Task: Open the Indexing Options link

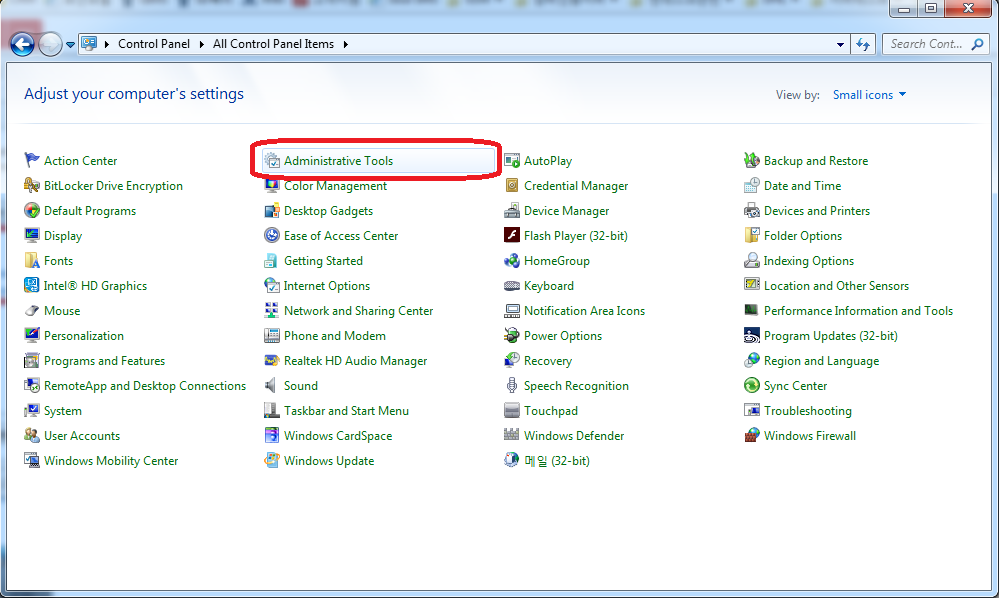Action: tap(809, 261)
